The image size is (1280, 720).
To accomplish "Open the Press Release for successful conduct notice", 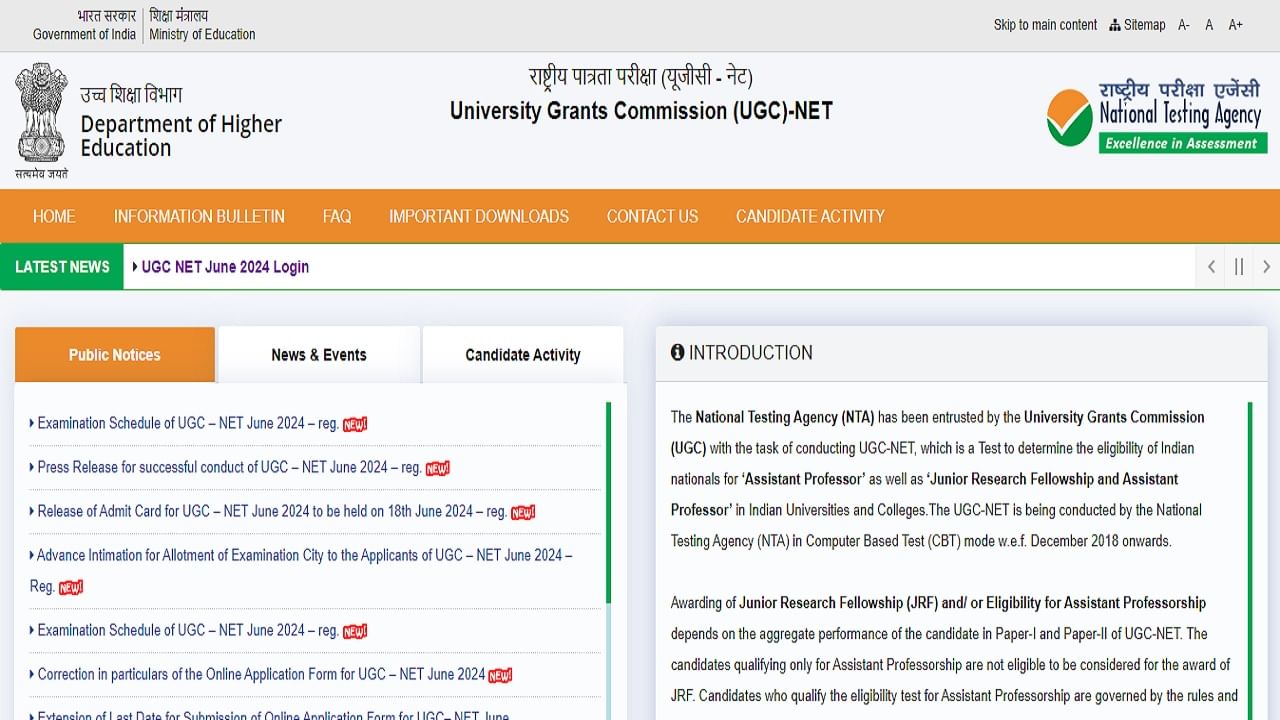I will click(225, 467).
